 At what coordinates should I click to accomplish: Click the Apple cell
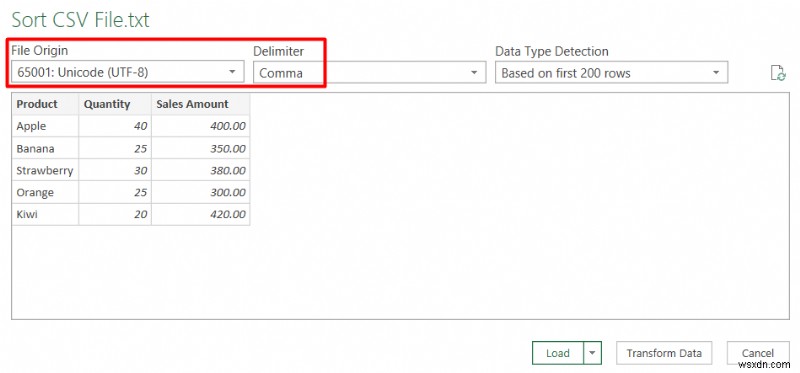pos(45,126)
